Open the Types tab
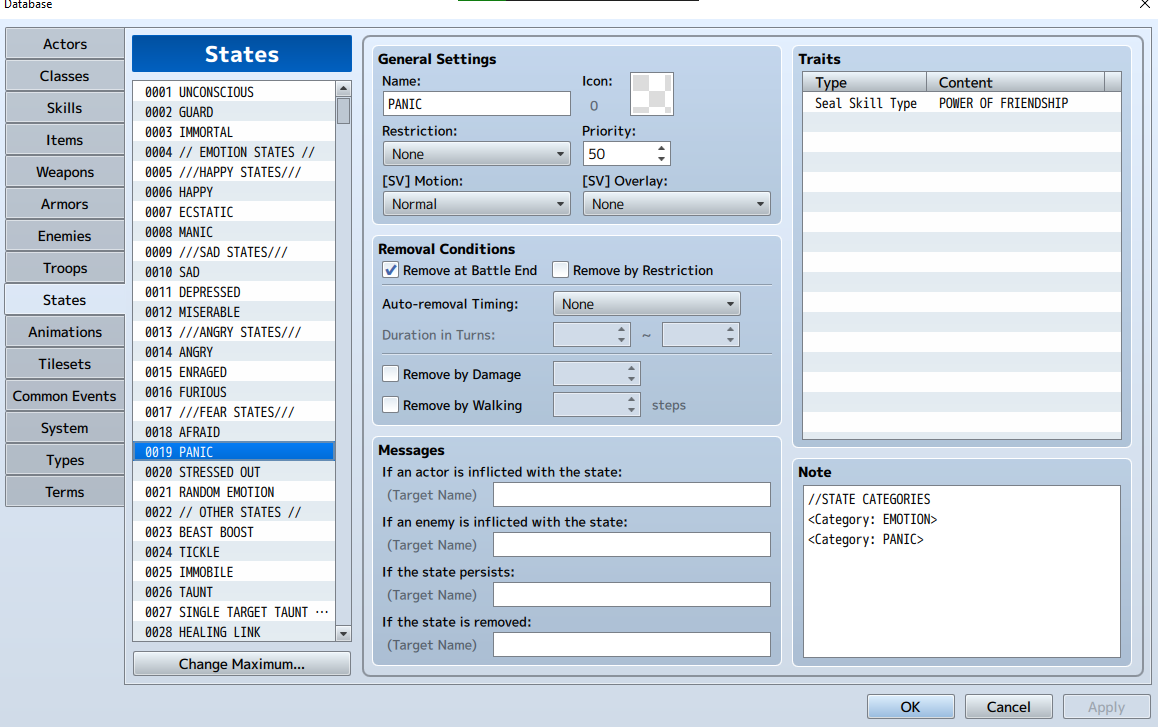 (x=65, y=460)
